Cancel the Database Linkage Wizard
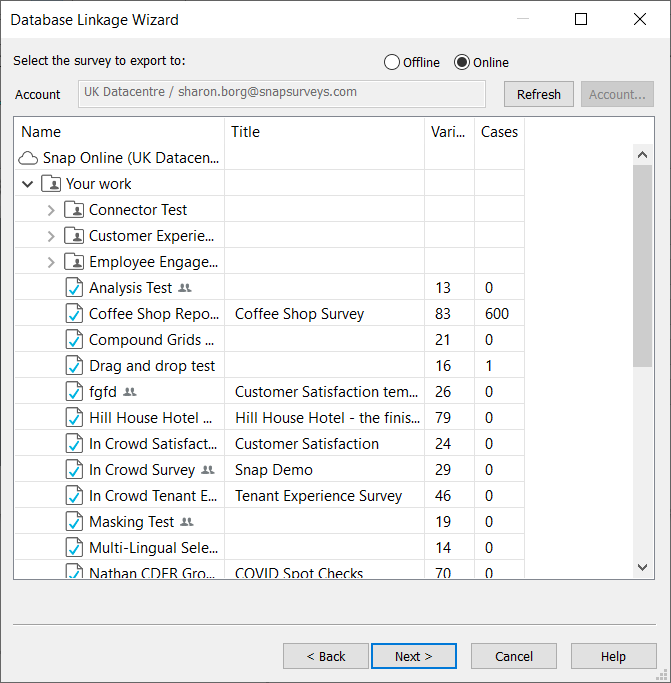The image size is (671, 683). pos(514,656)
